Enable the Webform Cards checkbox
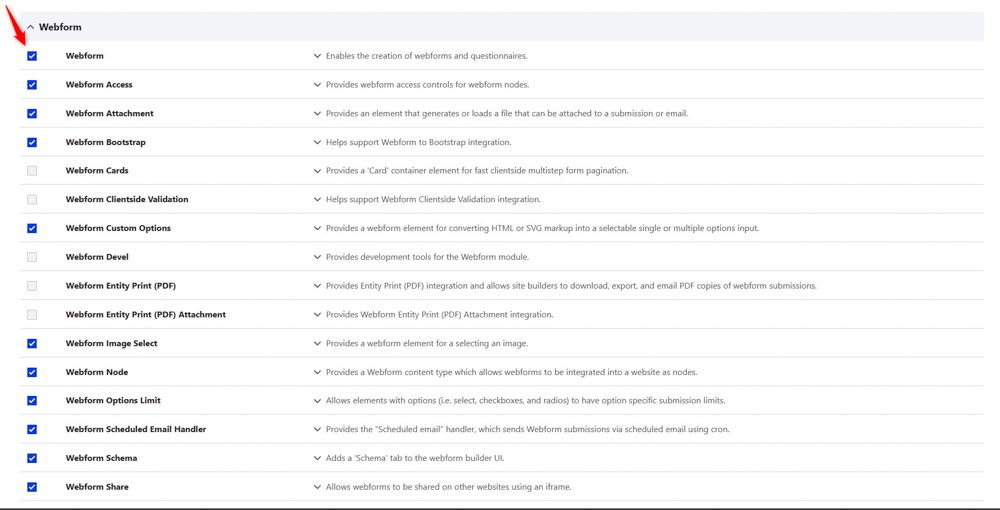Screen dimensions: 1000x510 click(32, 171)
